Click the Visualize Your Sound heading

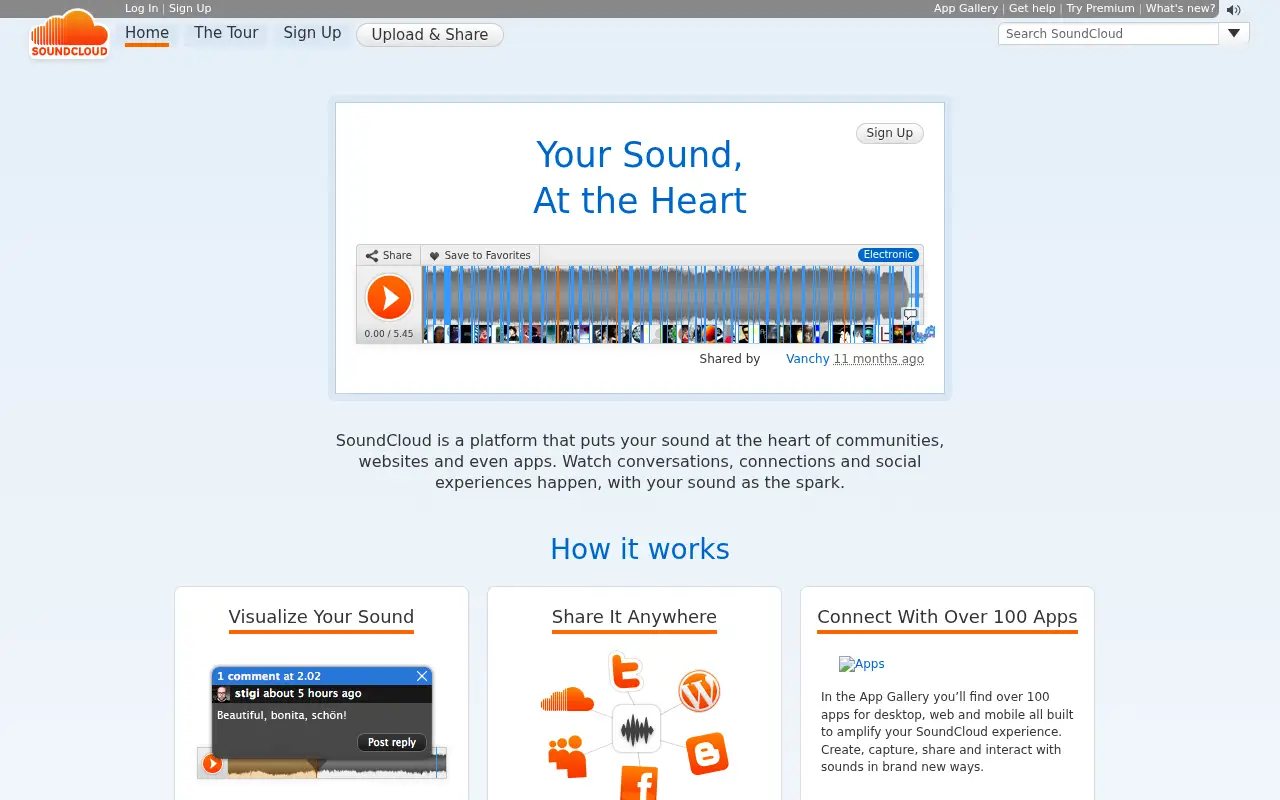pyautogui.click(x=321, y=616)
